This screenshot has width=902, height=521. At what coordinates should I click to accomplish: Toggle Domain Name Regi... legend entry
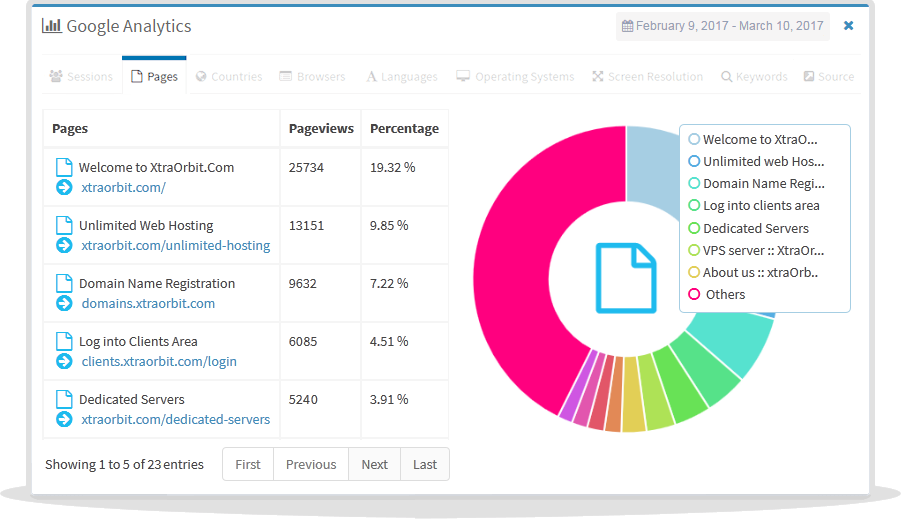(x=756, y=183)
